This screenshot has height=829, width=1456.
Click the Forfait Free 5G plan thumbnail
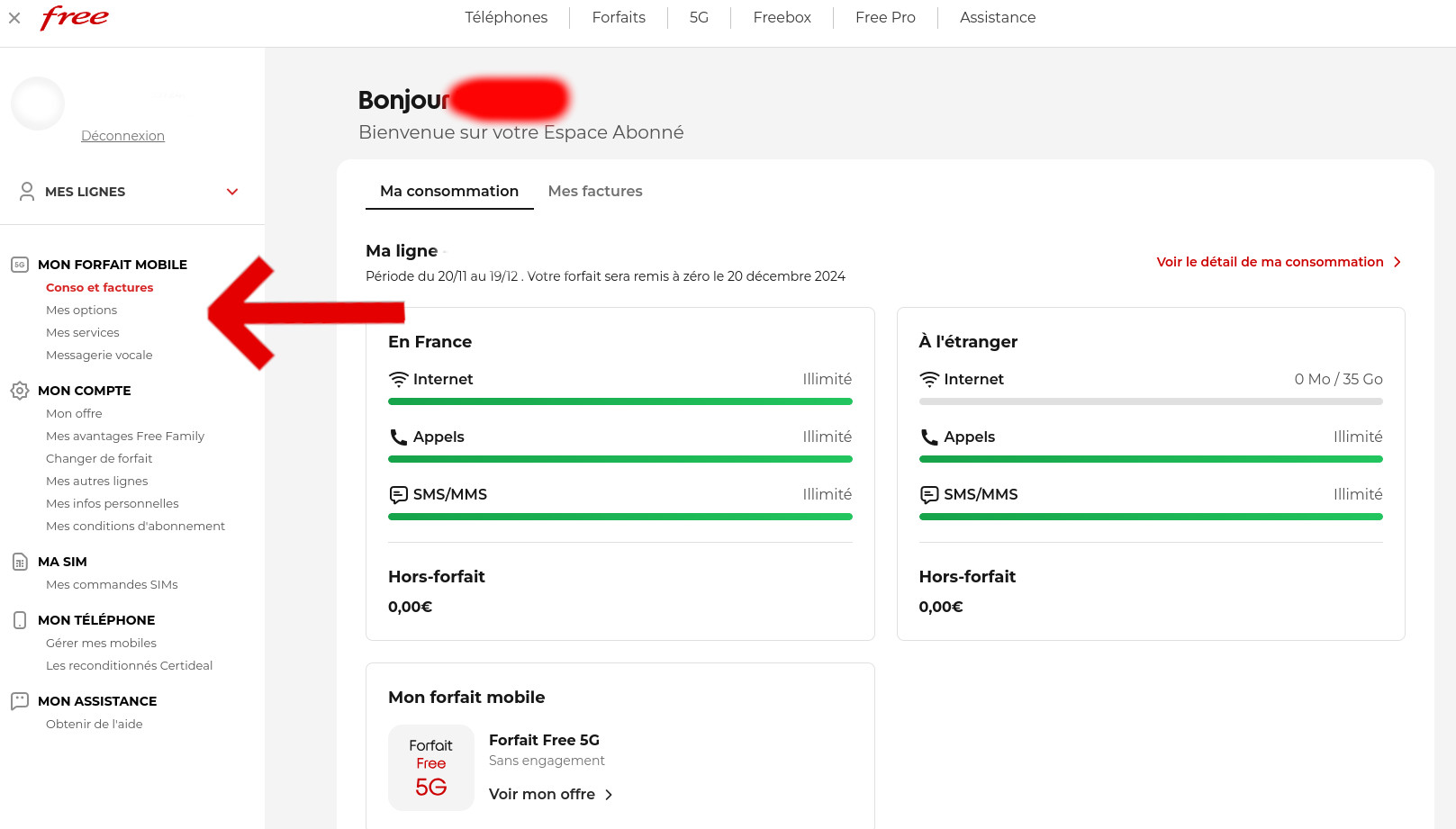tap(430, 768)
